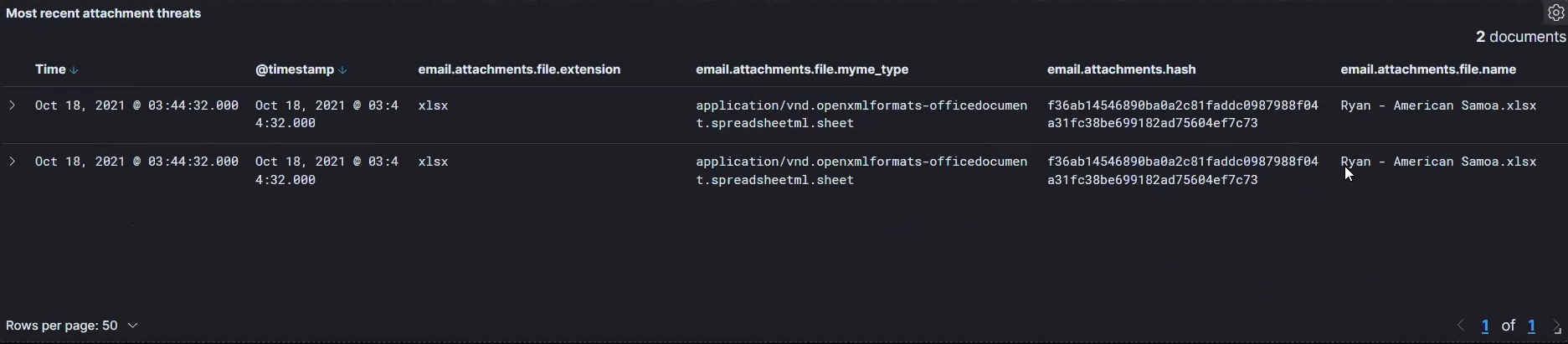Click the first row's @timestamp value
Viewport: 1568px width, 344px height.
[326, 114]
